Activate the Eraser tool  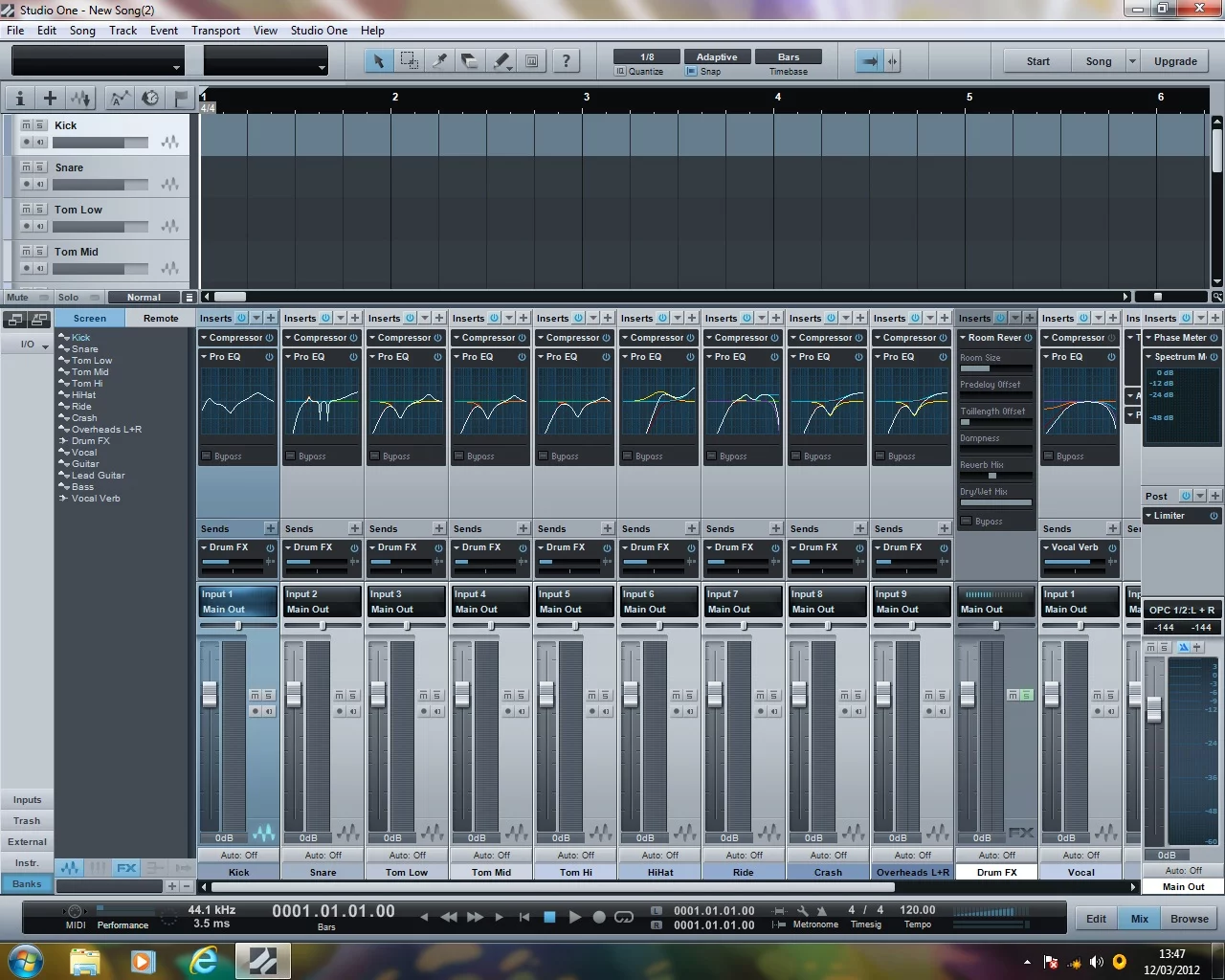pos(469,60)
